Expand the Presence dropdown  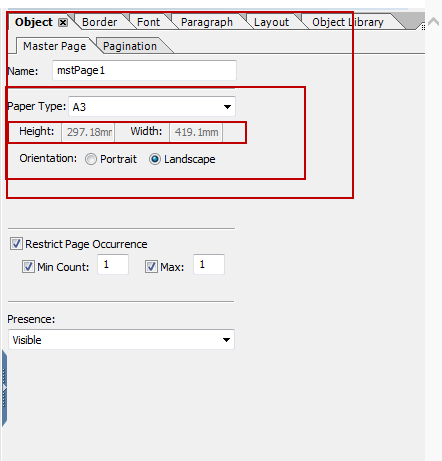point(121,340)
